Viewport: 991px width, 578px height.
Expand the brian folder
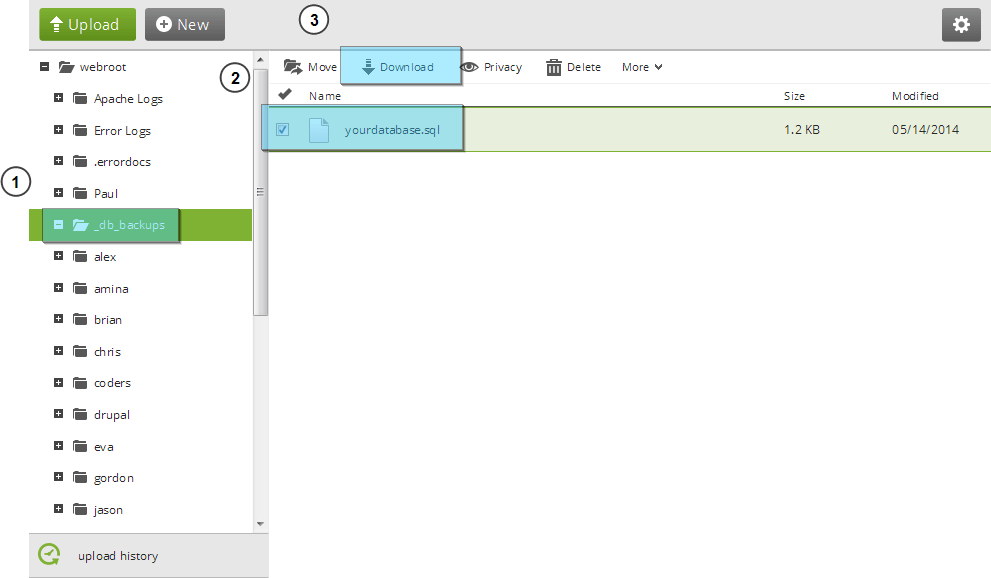coord(58,319)
